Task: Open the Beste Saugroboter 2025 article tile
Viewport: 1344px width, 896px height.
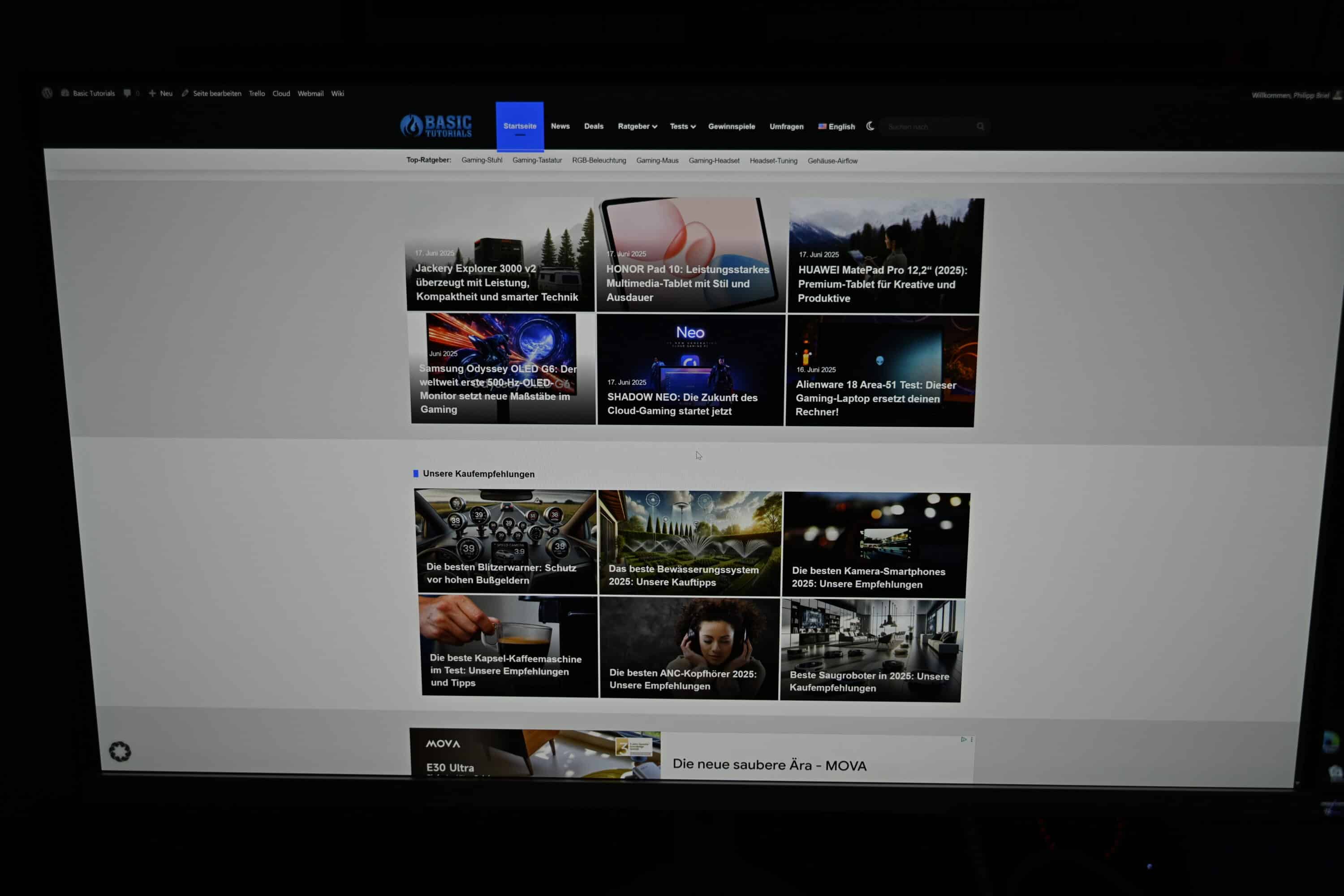Action: pyautogui.click(x=871, y=650)
